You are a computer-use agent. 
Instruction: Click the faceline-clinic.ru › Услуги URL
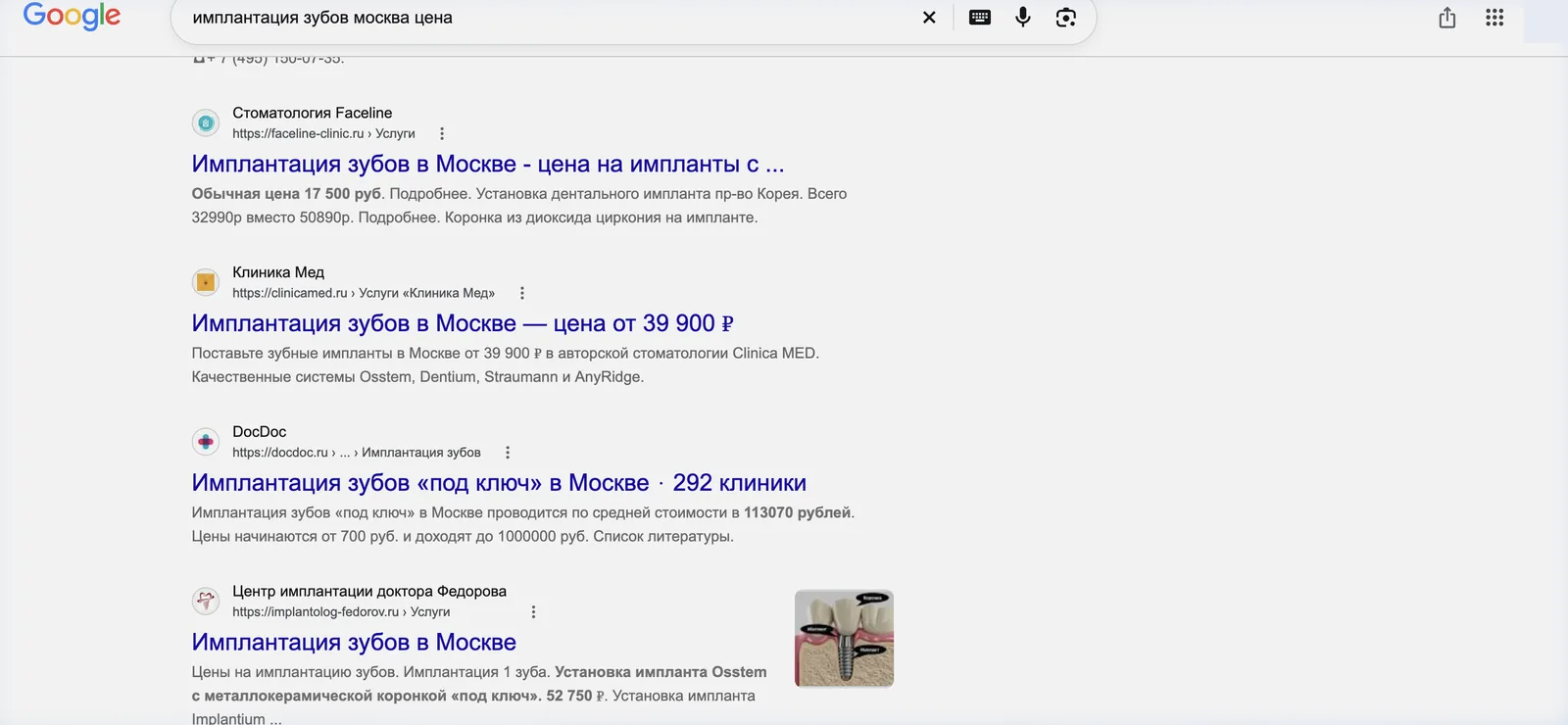pyautogui.click(x=323, y=133)
